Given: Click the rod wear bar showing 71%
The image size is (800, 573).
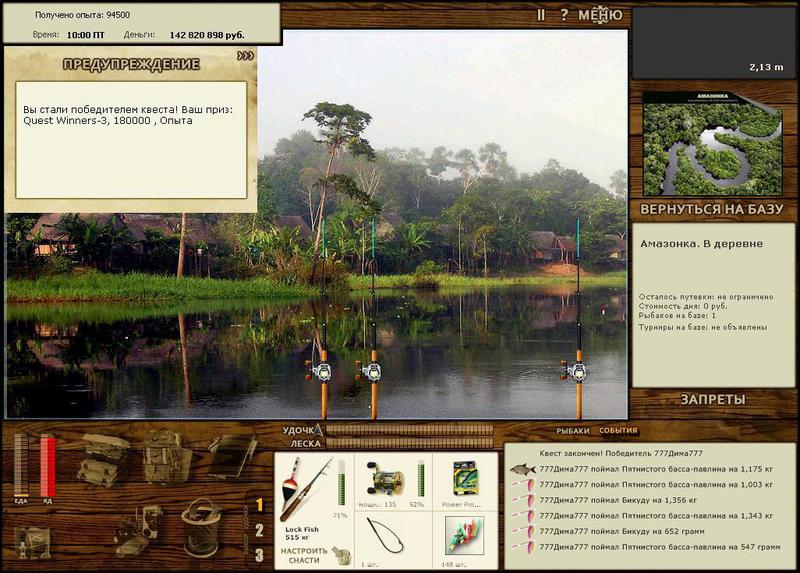Looking at the screenshot, I should click(x=341, y=482).
